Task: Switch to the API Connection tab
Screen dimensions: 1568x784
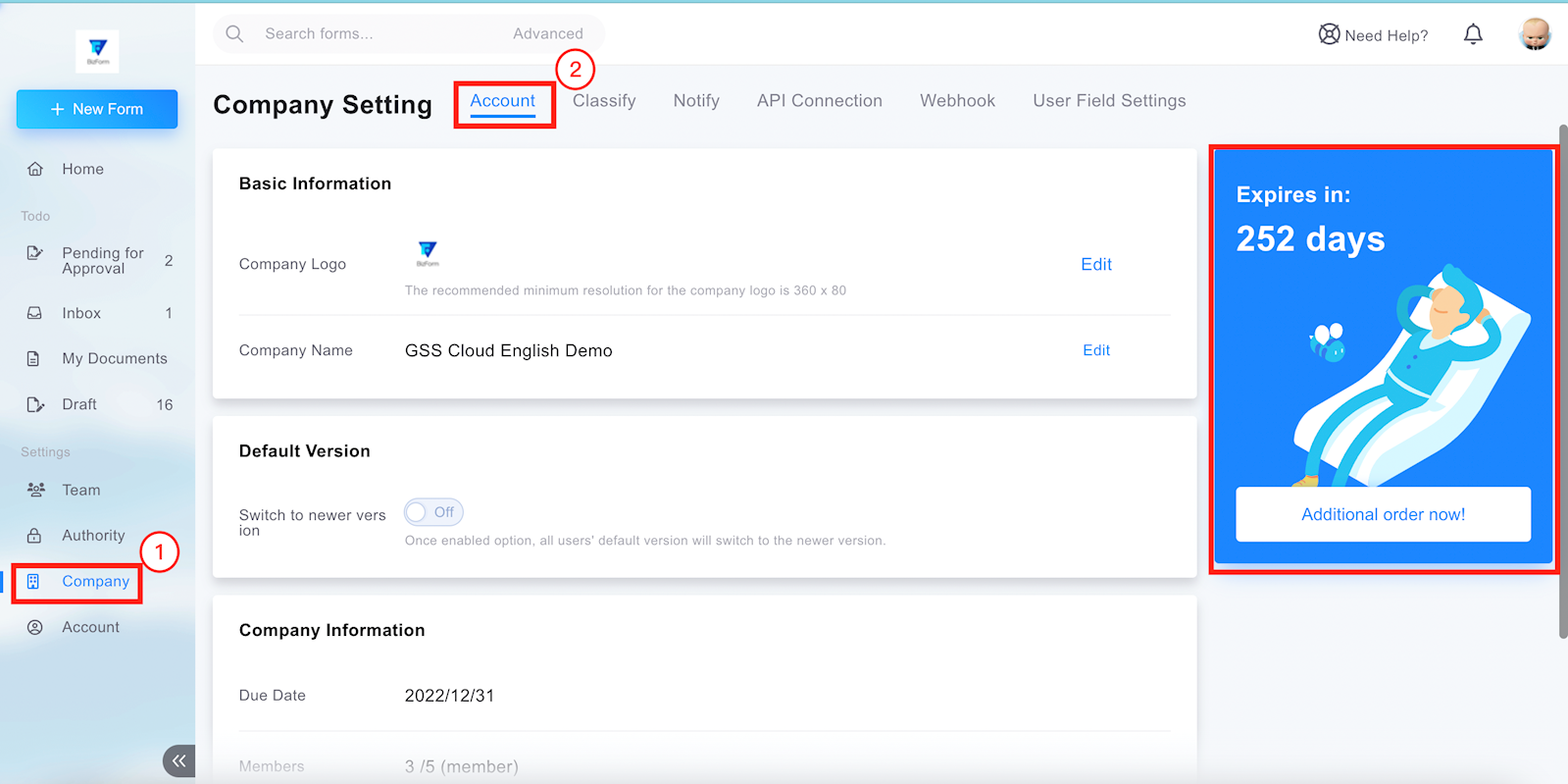Action: click(x=819, y=101)
